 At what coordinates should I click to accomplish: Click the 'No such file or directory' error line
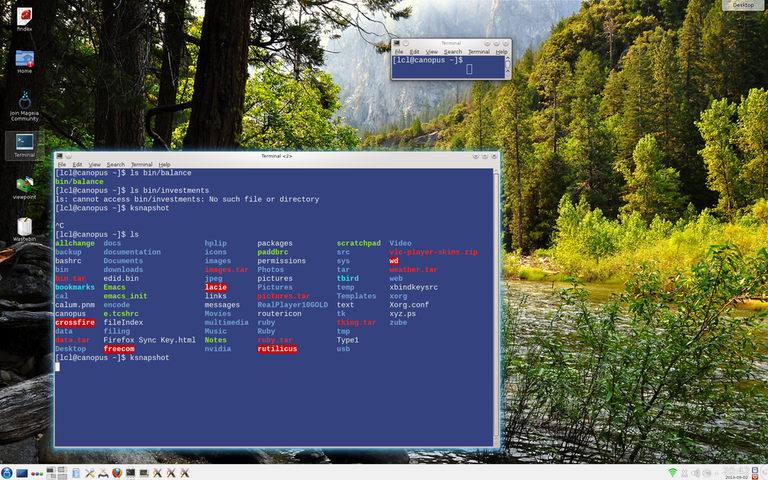click(187, 199)
